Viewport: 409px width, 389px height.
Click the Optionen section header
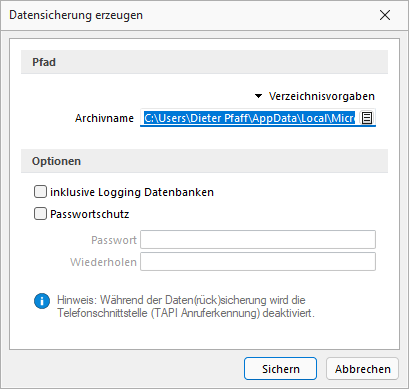click(x=204, y=161)
